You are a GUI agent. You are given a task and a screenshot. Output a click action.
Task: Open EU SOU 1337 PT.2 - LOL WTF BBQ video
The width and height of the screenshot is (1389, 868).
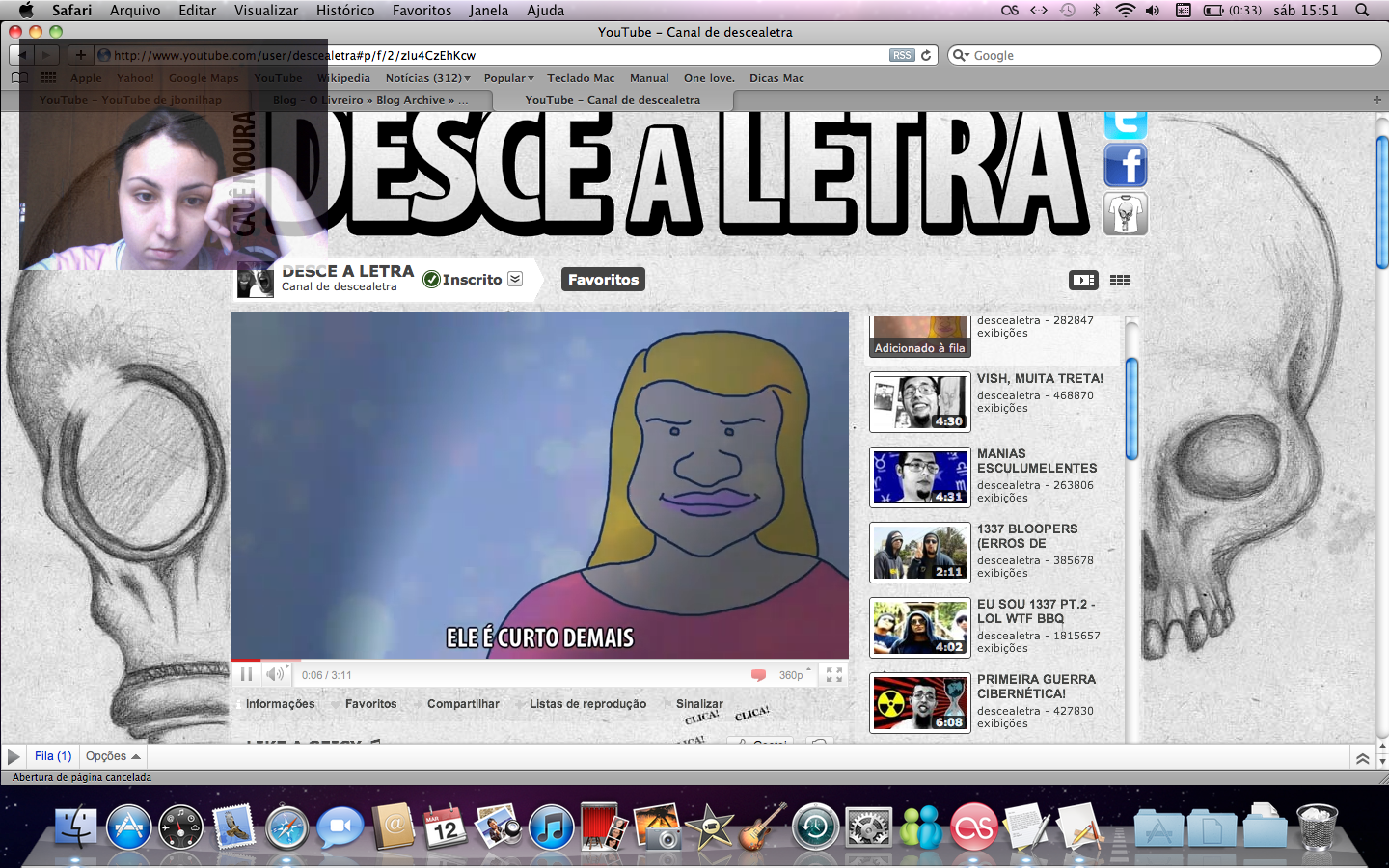click(x=1036, y=611)
